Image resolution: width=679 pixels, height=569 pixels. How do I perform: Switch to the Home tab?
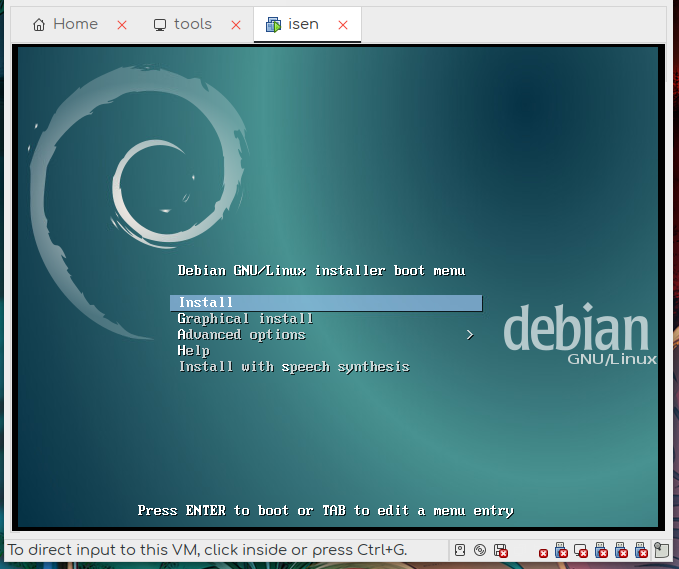[75, 25]
